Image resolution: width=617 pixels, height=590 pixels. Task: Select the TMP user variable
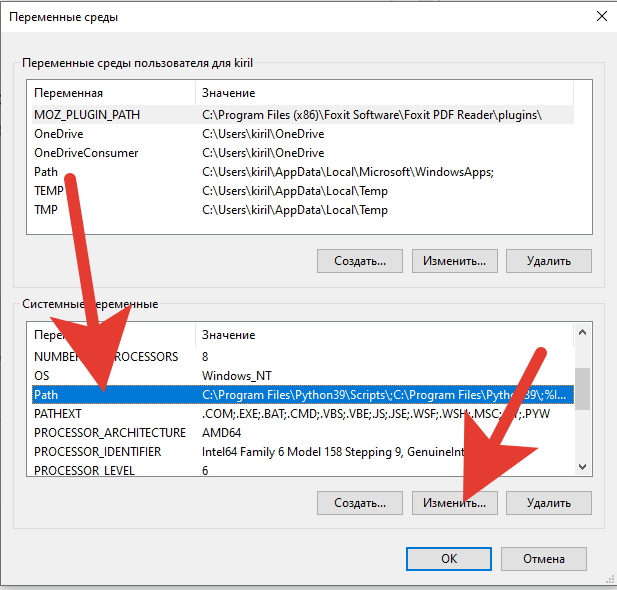tap(48, 210)
